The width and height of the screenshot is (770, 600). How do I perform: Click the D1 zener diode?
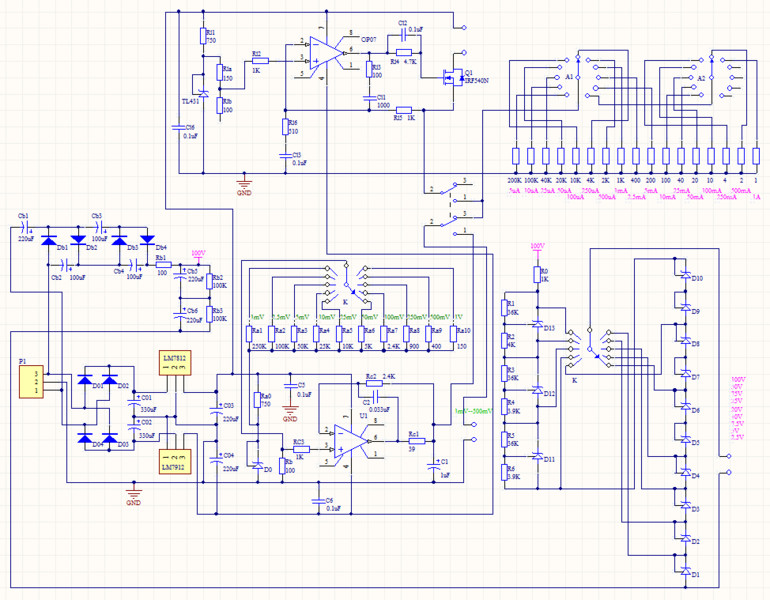(686, 573)
